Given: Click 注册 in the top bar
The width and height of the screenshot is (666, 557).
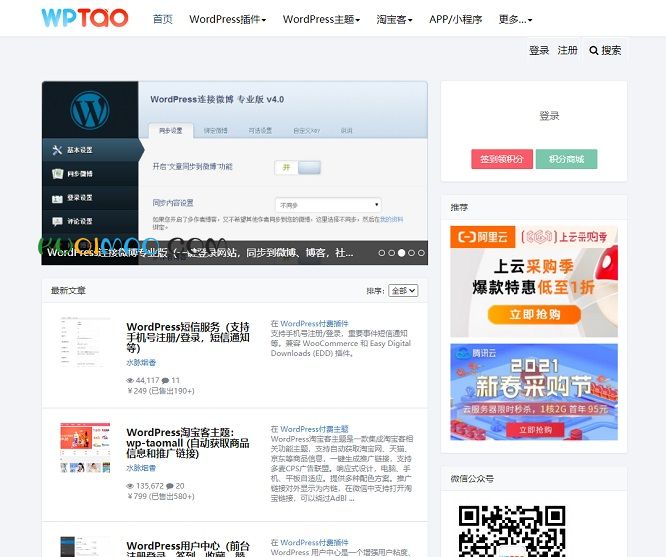Looking at the screenshot, I should [567, 51].
